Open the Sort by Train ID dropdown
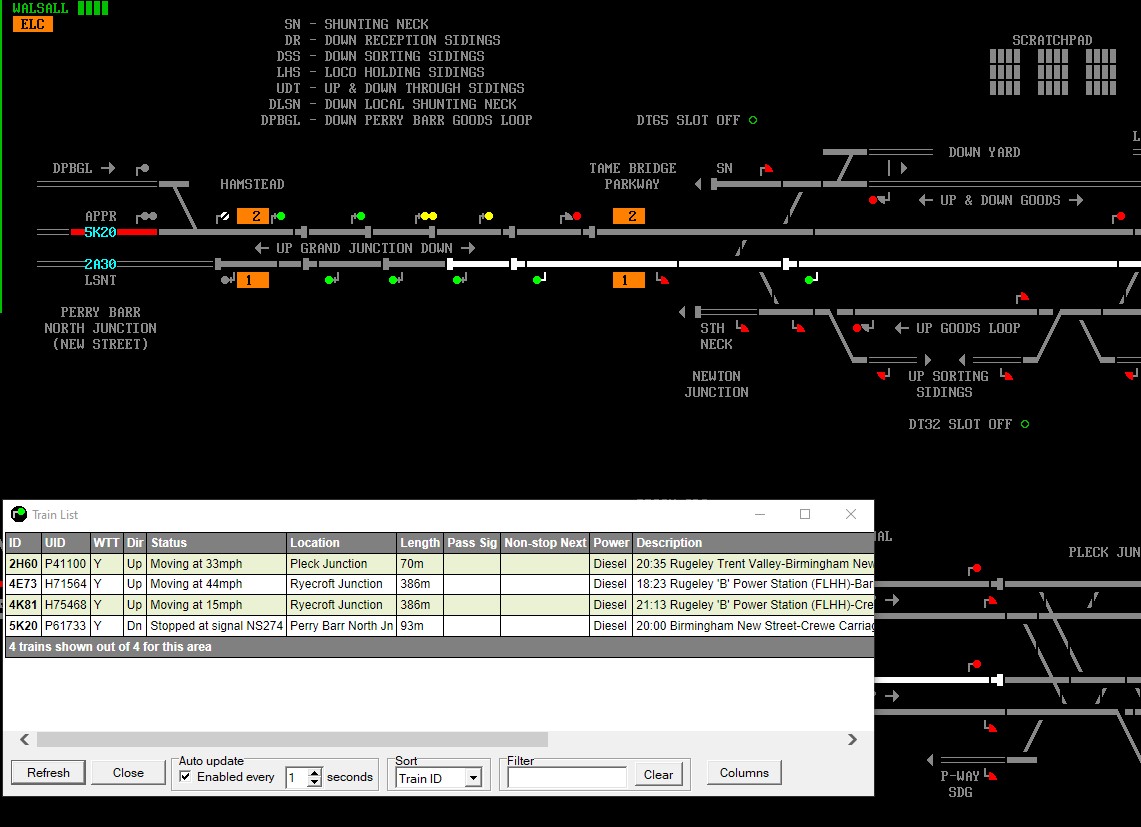Screen dimensions: 1141x827 pos(474,778)
